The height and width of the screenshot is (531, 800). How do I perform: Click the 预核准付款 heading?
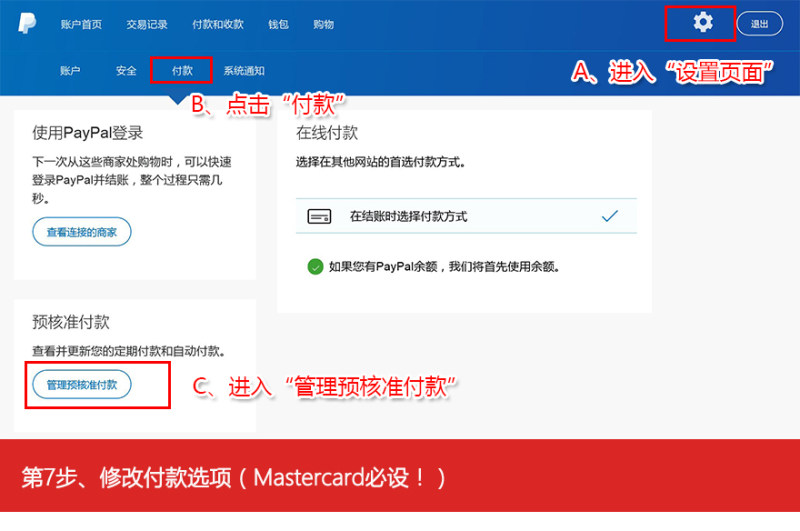71,322
